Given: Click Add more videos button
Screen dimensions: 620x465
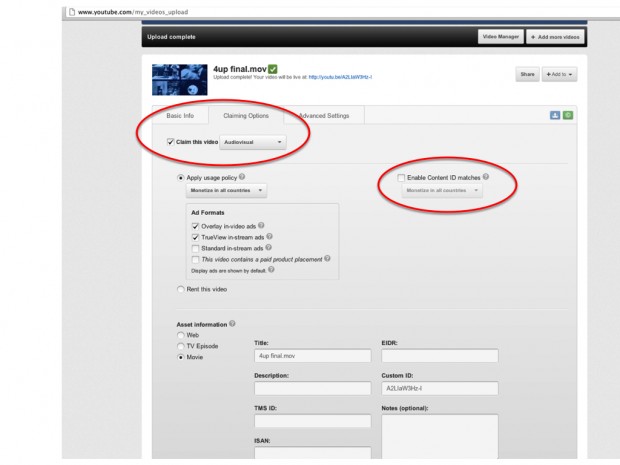Looking at the screenshot, I should (555, 37).
